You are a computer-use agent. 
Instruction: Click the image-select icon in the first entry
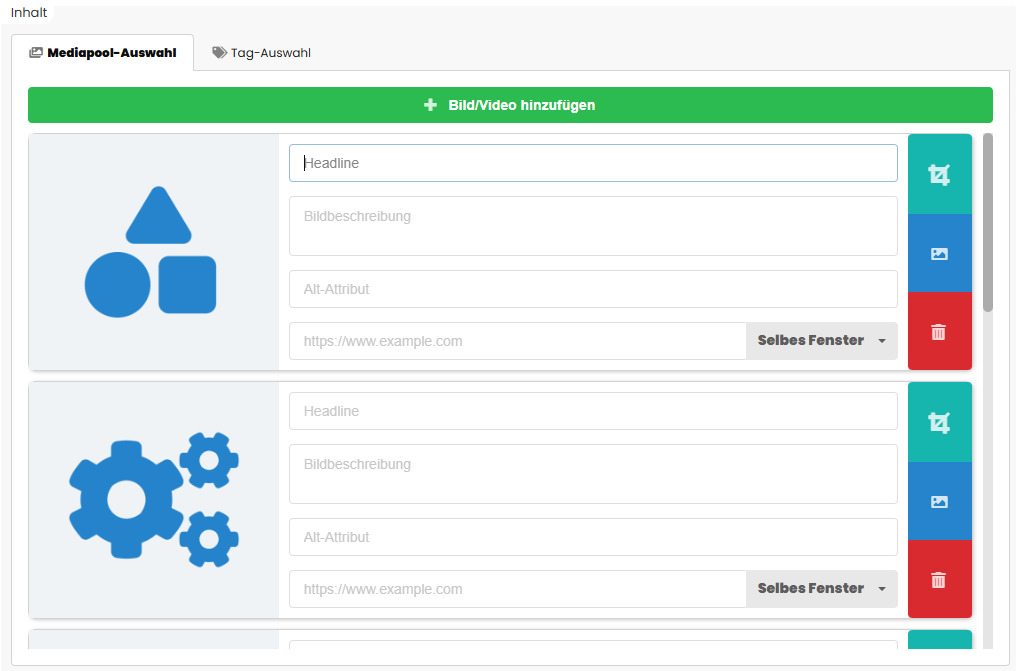(939, 254)
